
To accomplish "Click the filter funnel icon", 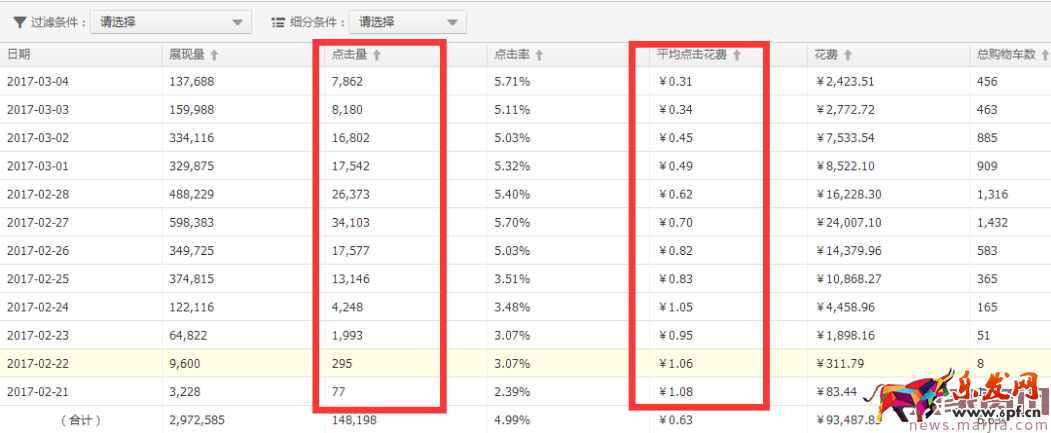I will click(x=19, y=22).
